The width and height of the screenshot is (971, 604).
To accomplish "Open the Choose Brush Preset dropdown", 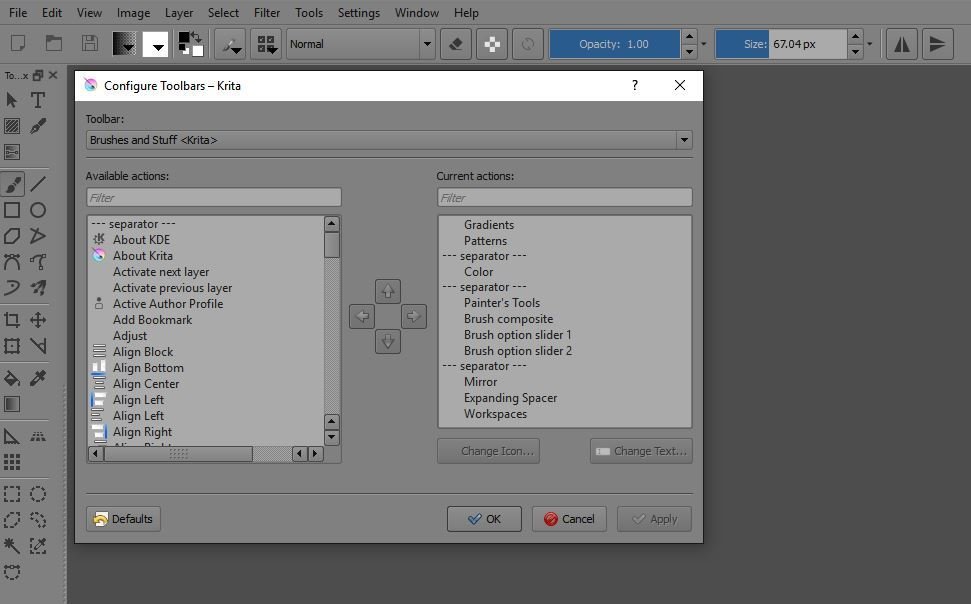I will pos(266,44).
